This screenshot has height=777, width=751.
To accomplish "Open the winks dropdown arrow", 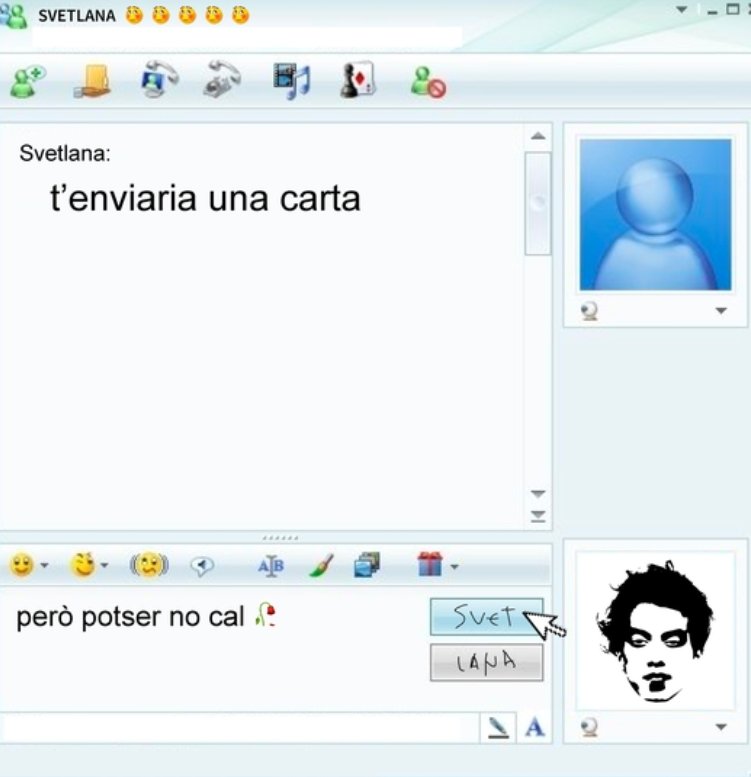I will click(105, 565).
